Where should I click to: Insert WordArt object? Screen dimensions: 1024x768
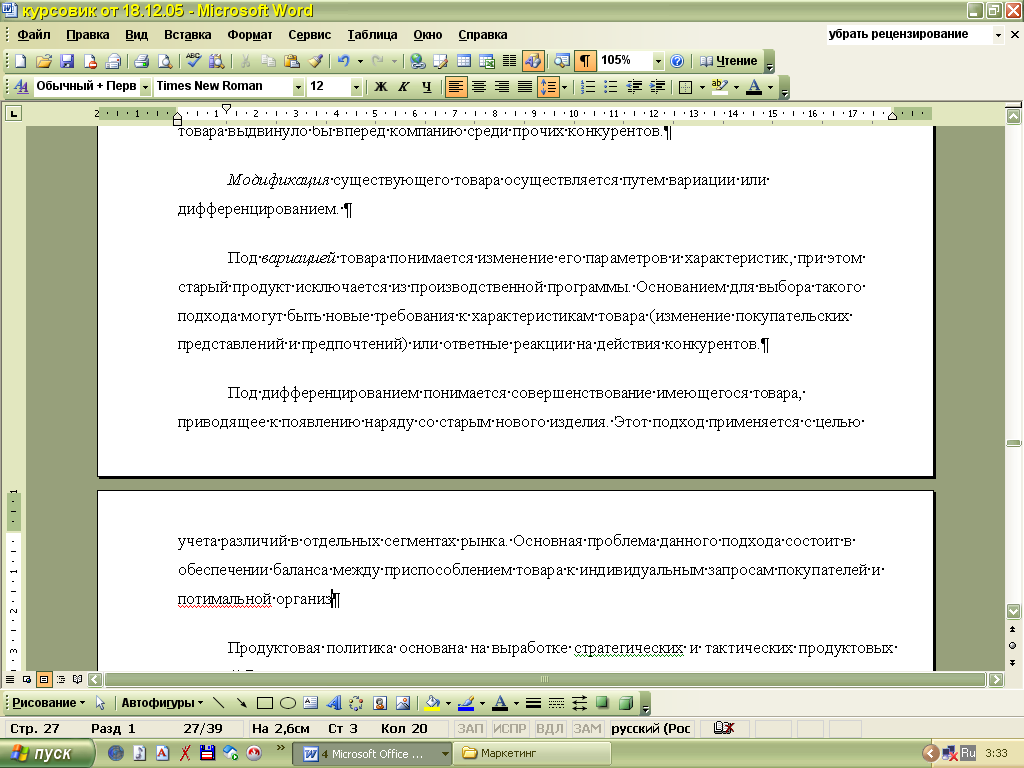tap(334, 703)
